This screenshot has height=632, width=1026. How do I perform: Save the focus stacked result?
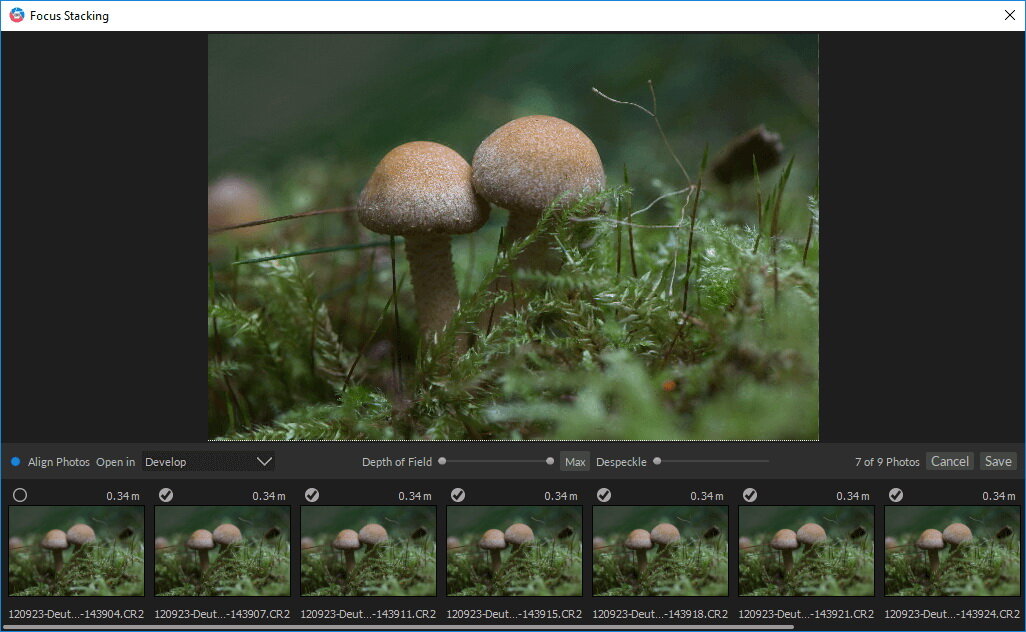[997, 461]
